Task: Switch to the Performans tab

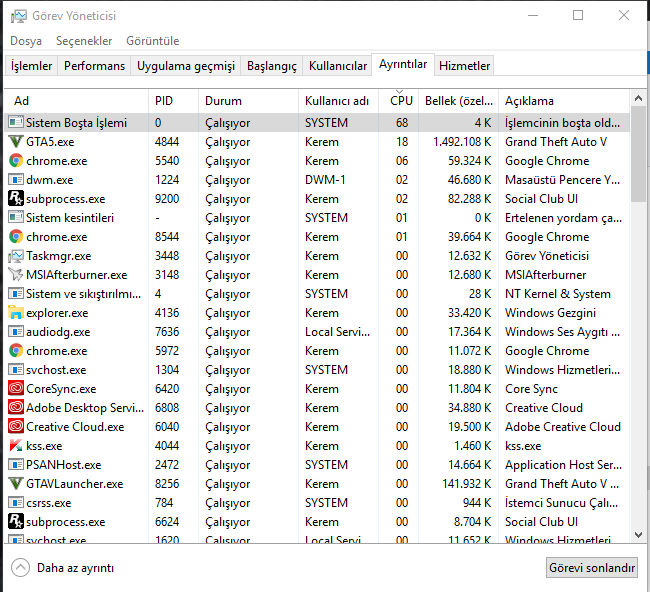Action: click(94, 66)
